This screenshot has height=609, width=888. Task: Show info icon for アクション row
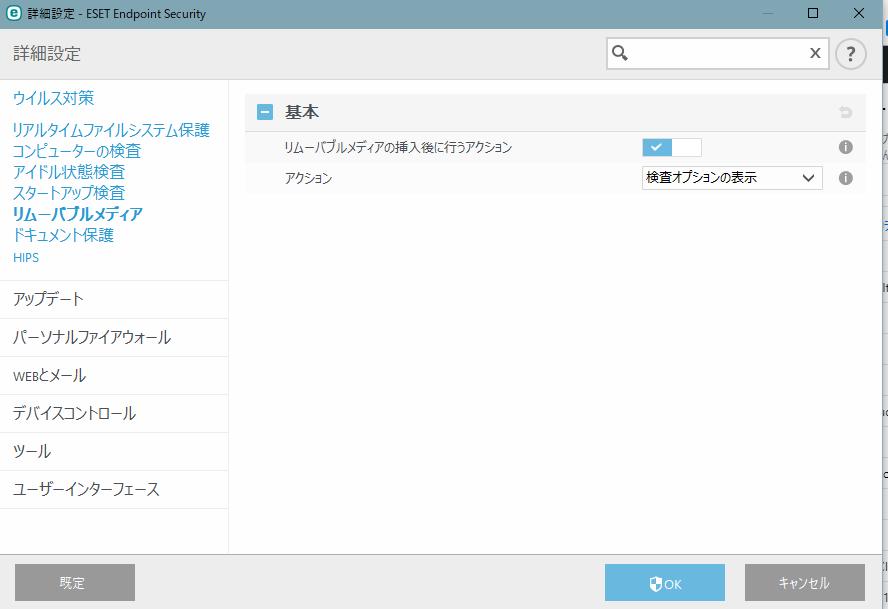coord(846,178)
